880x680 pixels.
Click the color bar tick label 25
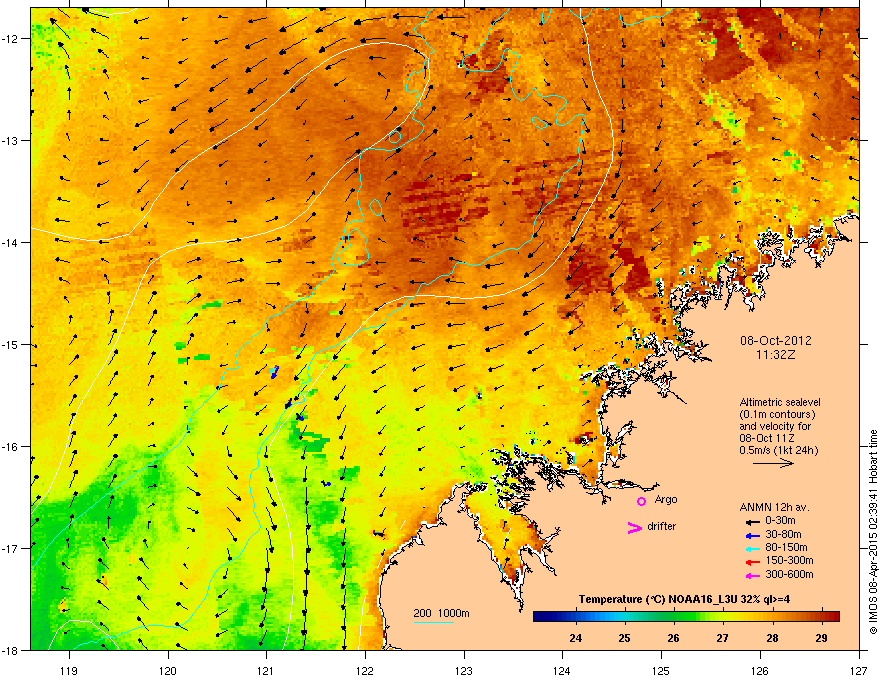(624, 638)
